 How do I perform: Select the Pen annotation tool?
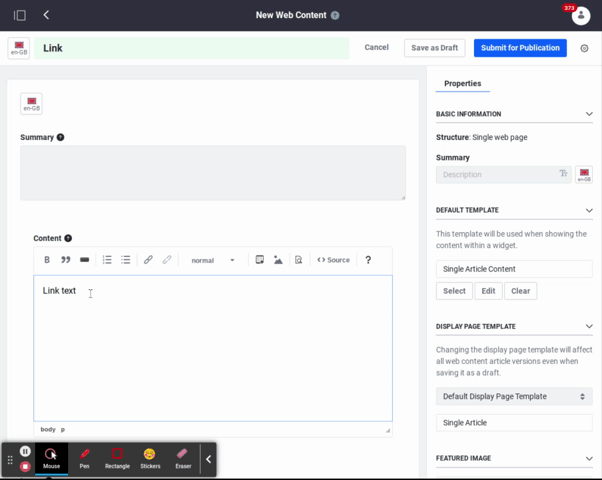point(84,459)
